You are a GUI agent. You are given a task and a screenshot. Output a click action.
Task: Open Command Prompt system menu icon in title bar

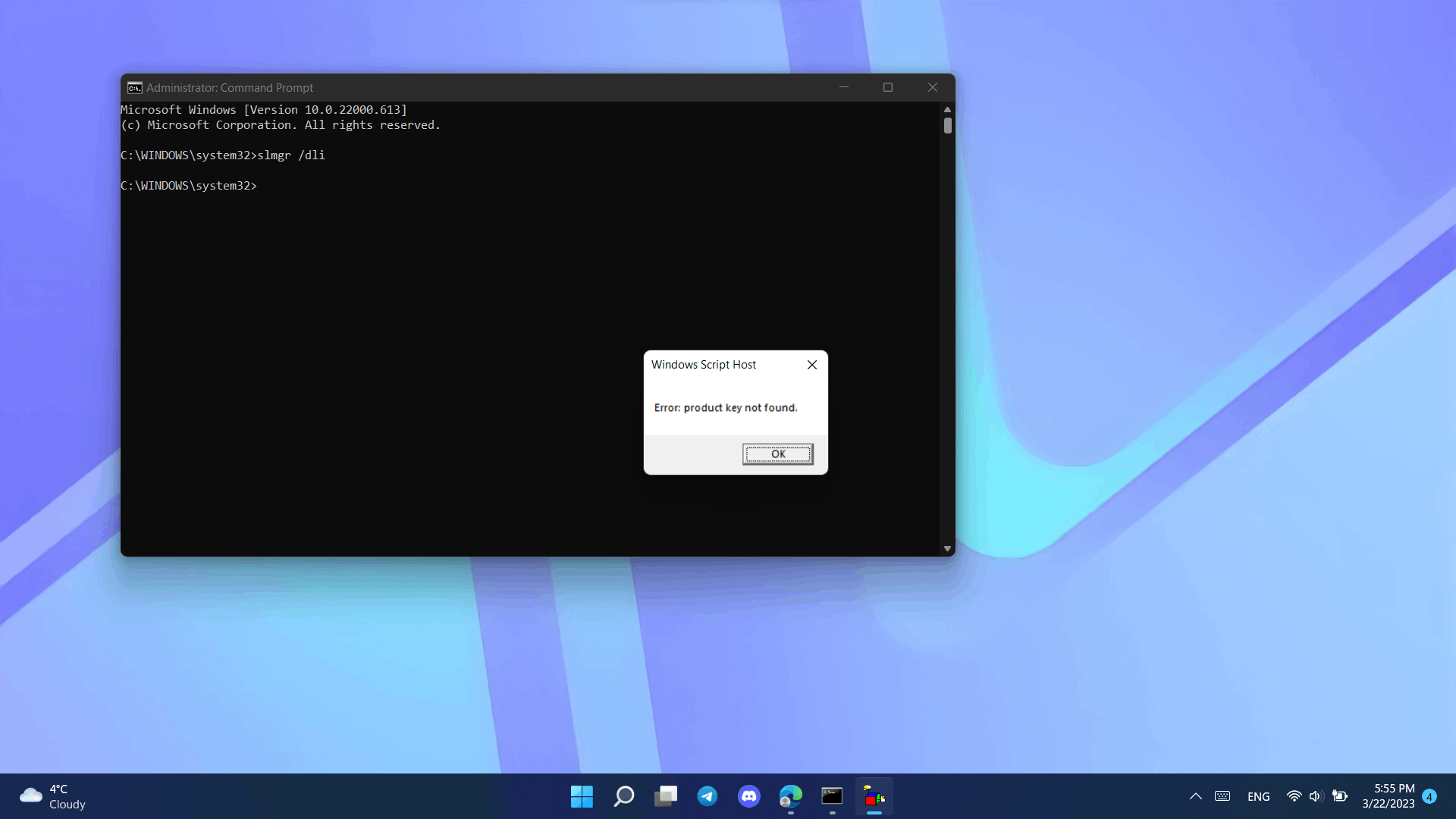click(135, 88)
